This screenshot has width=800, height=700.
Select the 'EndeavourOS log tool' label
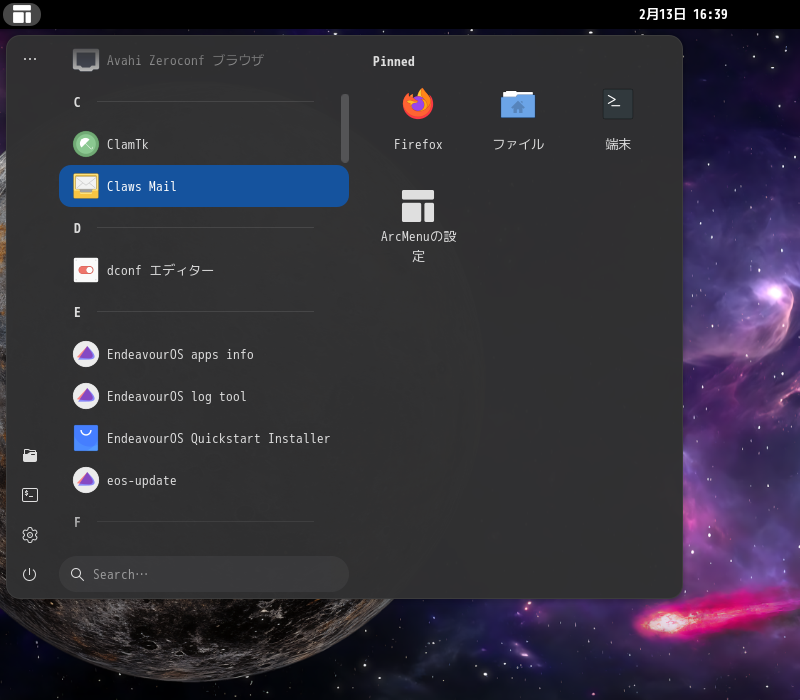tap(177, 396)
